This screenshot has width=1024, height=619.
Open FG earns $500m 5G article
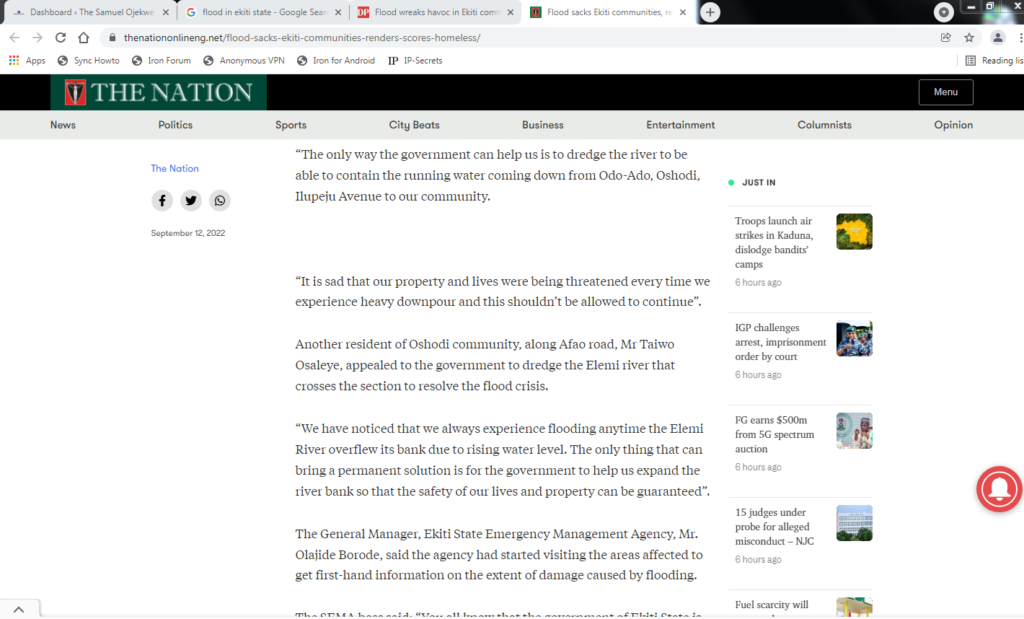pos(775,434)
